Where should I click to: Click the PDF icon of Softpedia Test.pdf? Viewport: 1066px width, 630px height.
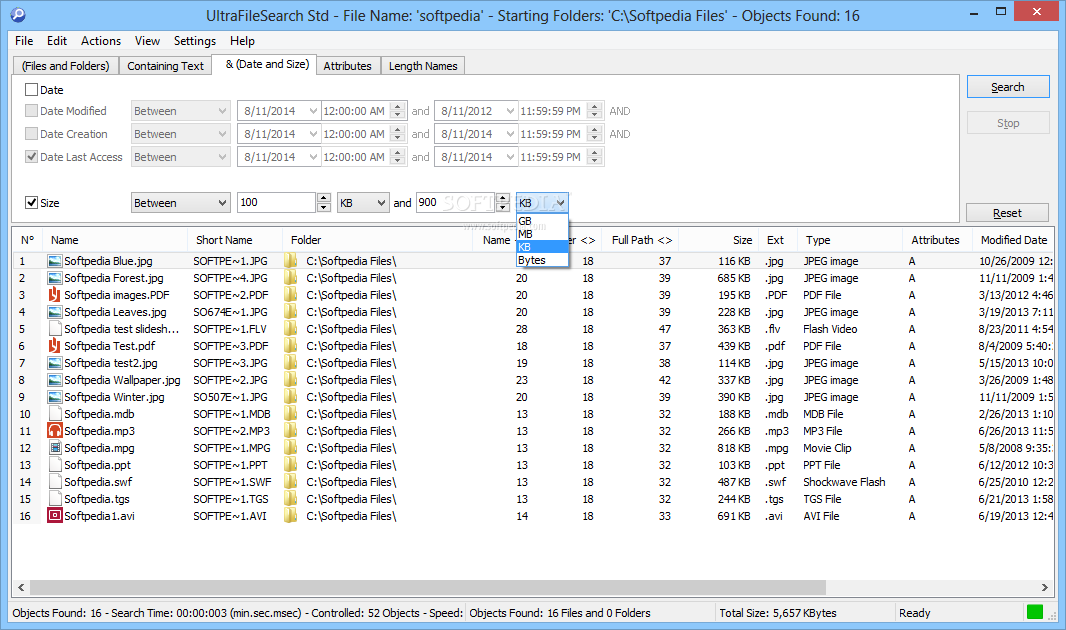click(x=54, y=346)
